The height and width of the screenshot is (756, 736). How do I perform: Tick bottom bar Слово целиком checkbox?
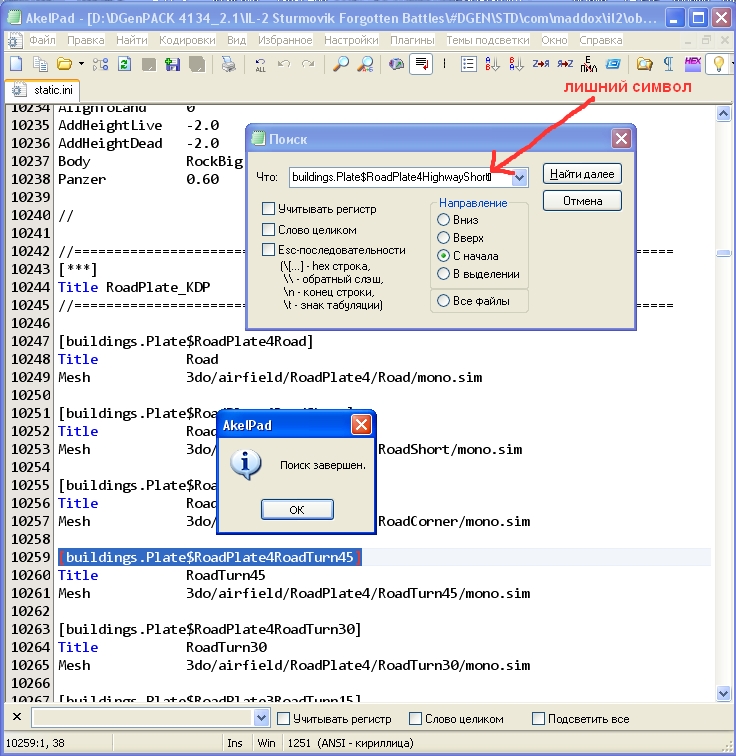(415, 719)
